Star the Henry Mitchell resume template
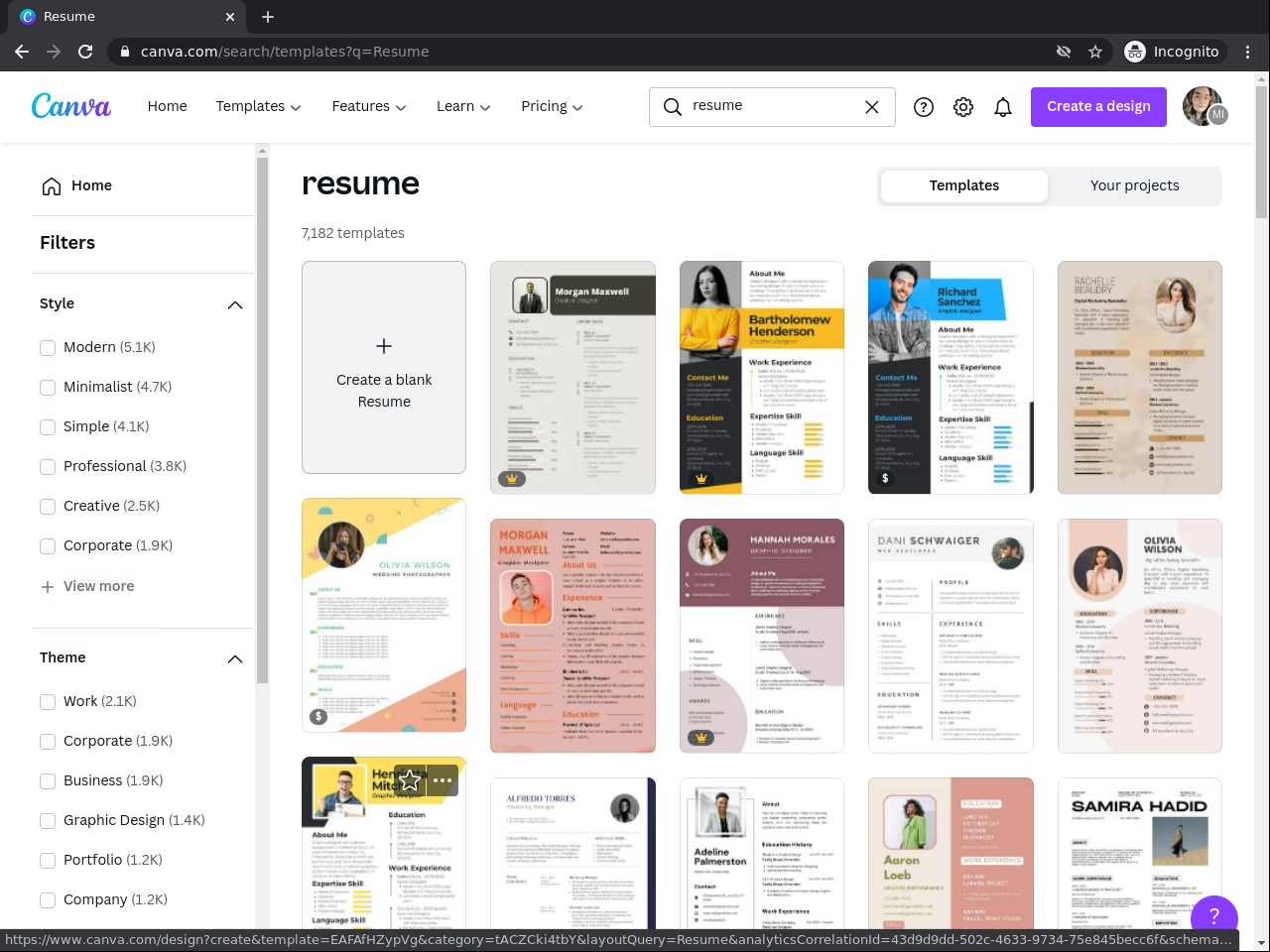The height and width of the screenshot is (952, 1270). 410,781
